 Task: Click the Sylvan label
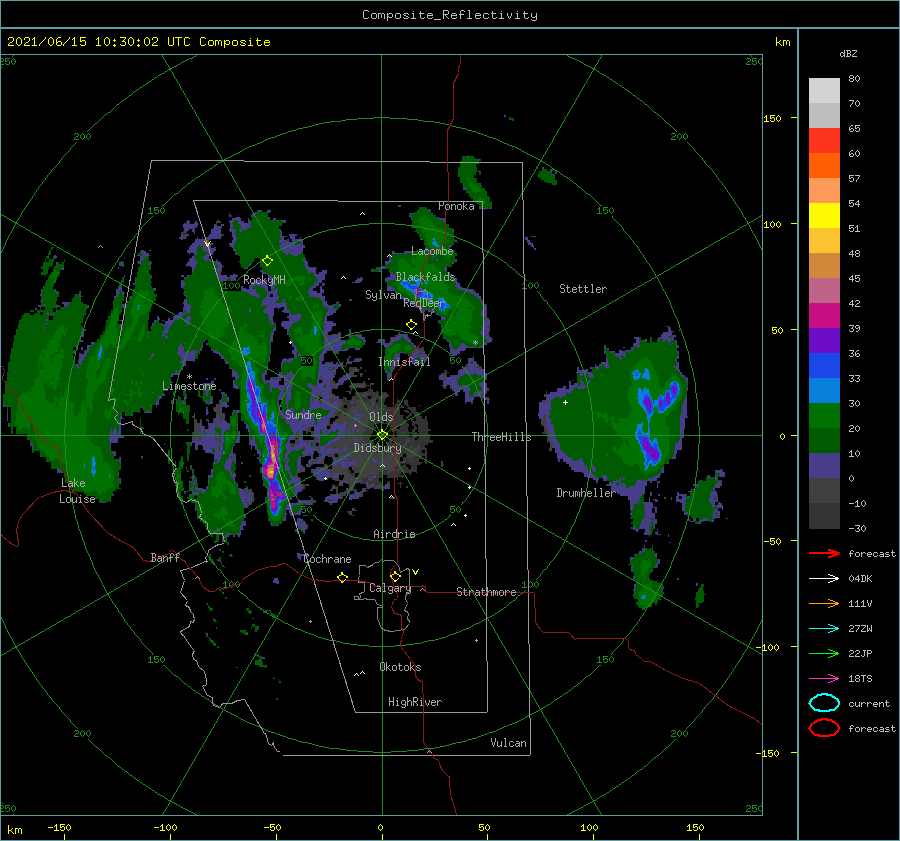click(383, 295)
